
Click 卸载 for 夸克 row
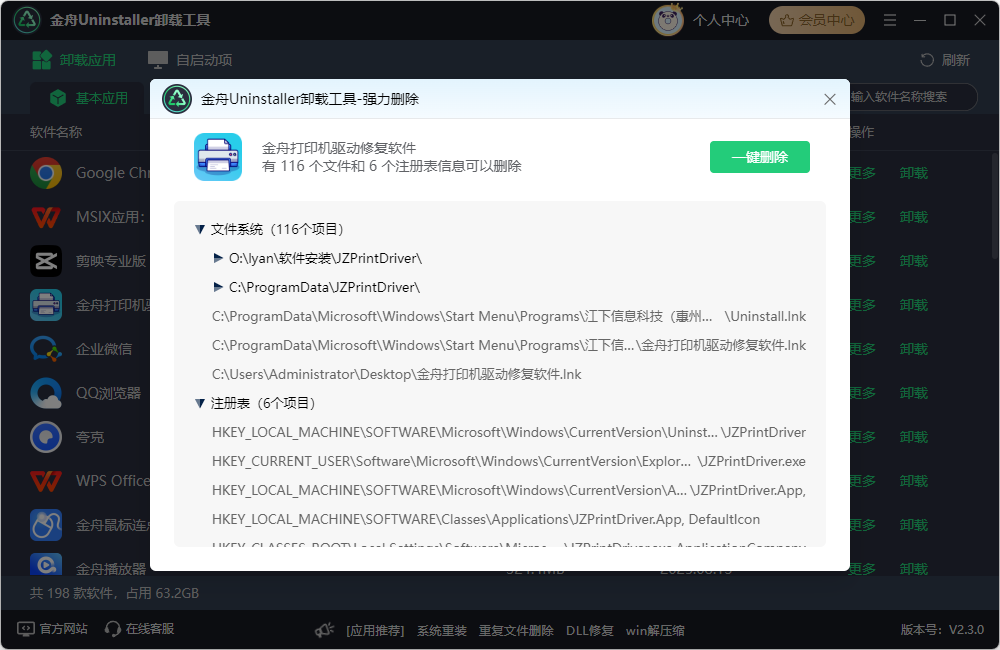(913, 437)
